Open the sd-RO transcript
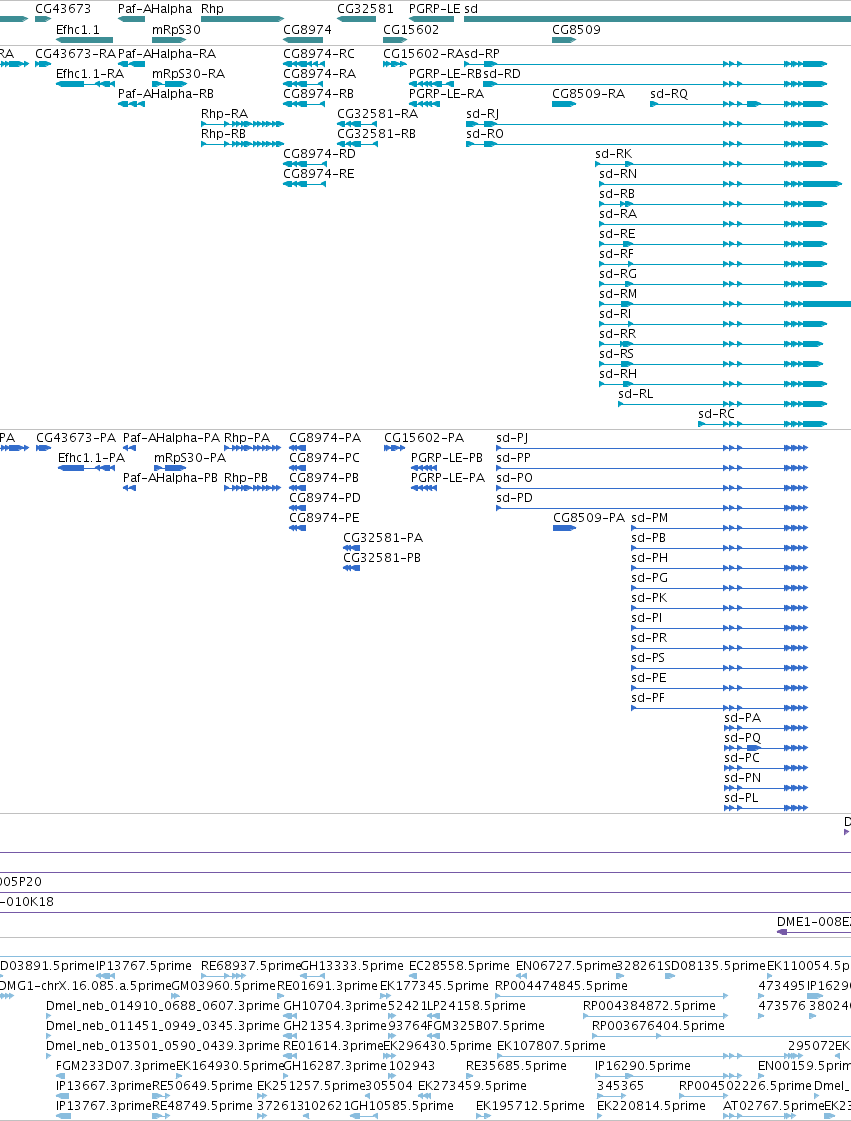 (646, 144)
